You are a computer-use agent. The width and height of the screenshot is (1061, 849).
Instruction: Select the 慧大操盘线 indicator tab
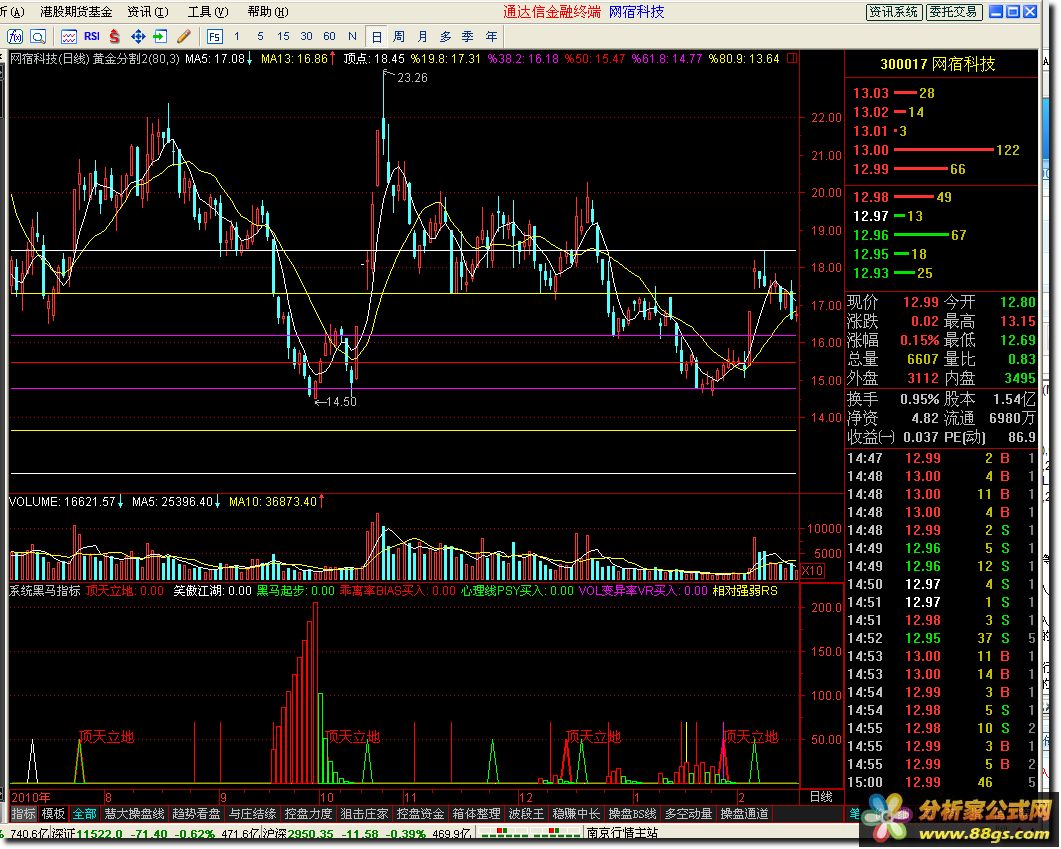[134, 814]
